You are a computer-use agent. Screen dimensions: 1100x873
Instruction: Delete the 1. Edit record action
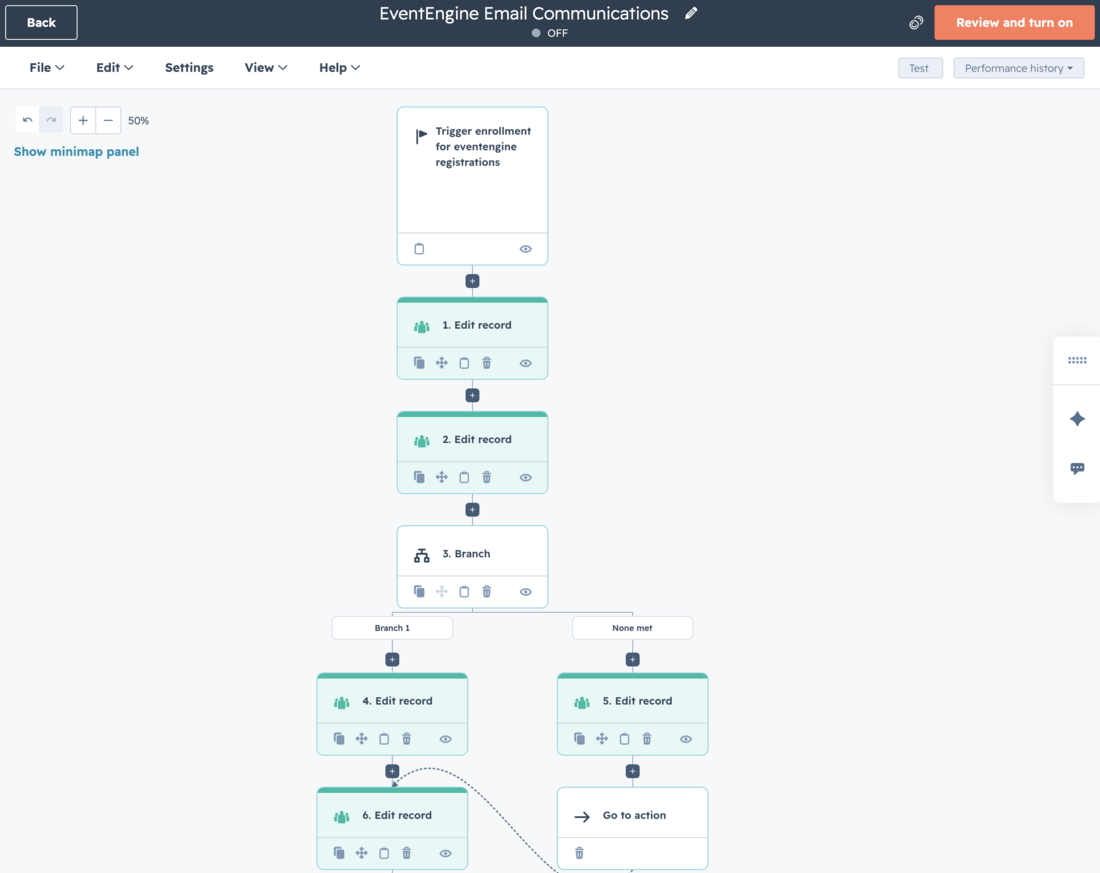click(486, 363)
